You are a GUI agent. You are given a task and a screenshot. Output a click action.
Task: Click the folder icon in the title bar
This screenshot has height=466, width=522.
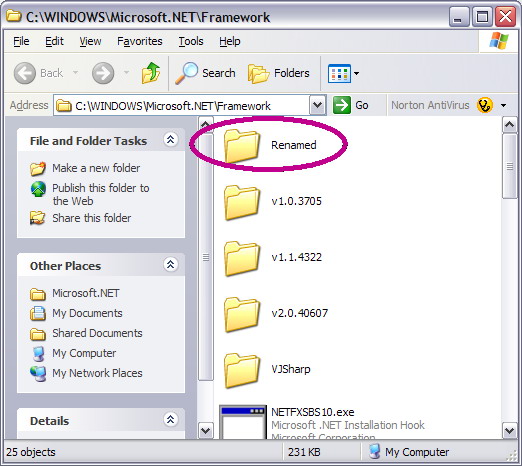[14, 16]
